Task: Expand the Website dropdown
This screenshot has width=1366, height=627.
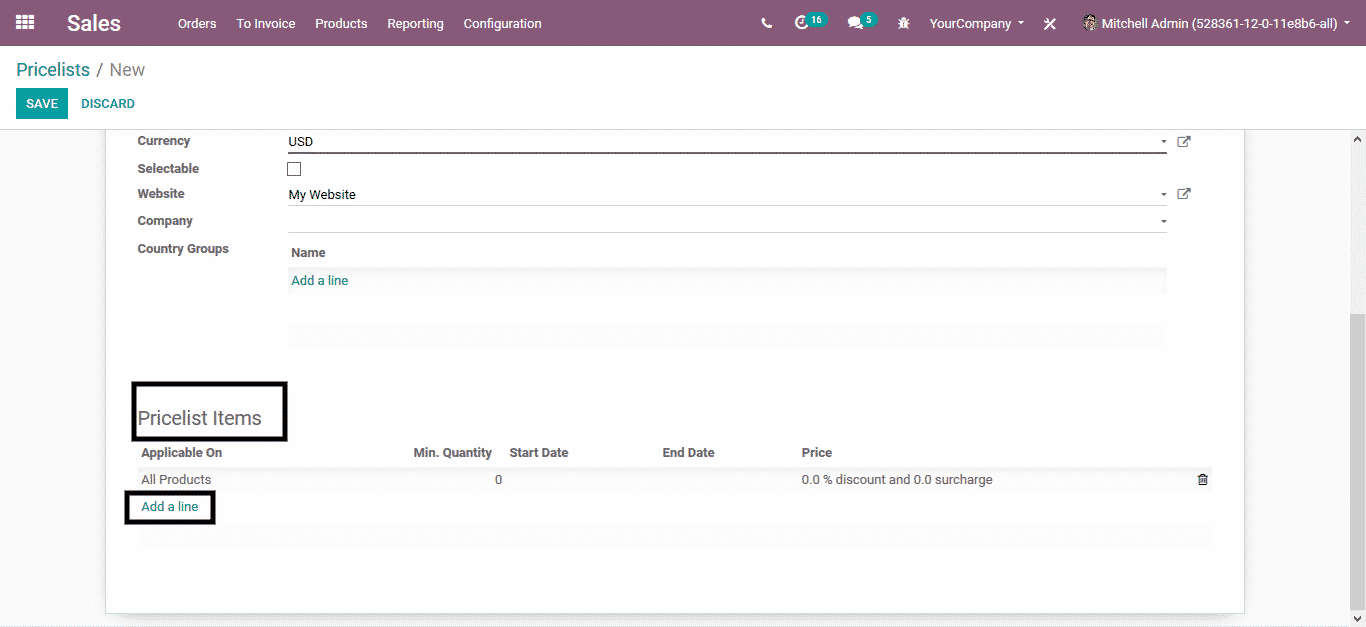Action: [1163, 195]
